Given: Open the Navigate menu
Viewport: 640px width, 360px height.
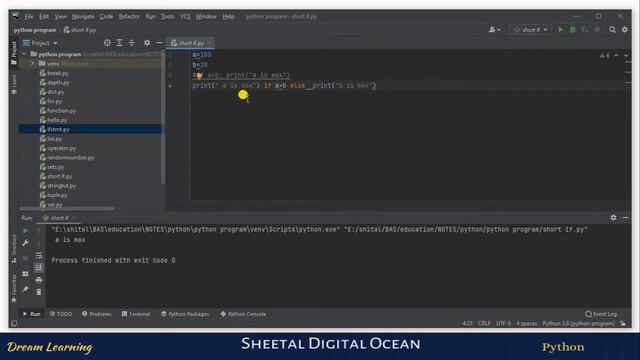Looking at the screenshot, I should click(83, 16).
